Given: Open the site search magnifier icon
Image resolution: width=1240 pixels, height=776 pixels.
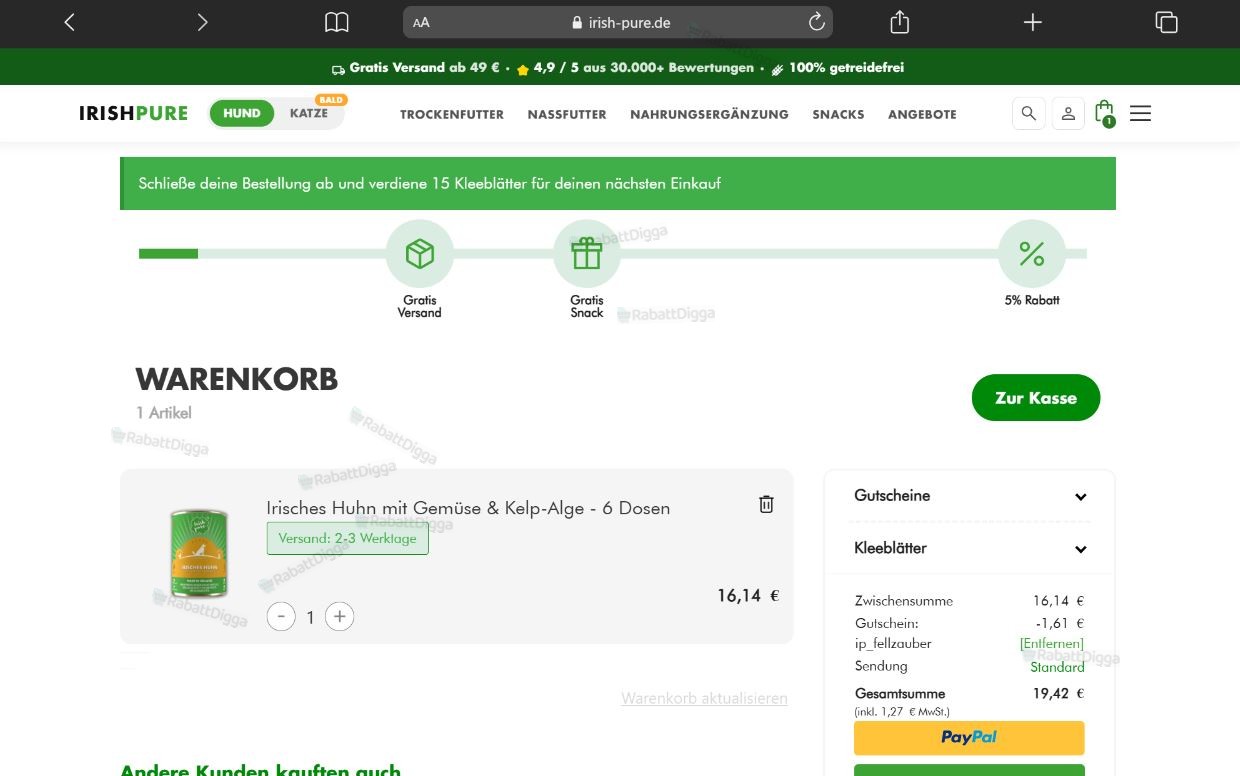Looking at the screenshot, I should click(1029, 114).
